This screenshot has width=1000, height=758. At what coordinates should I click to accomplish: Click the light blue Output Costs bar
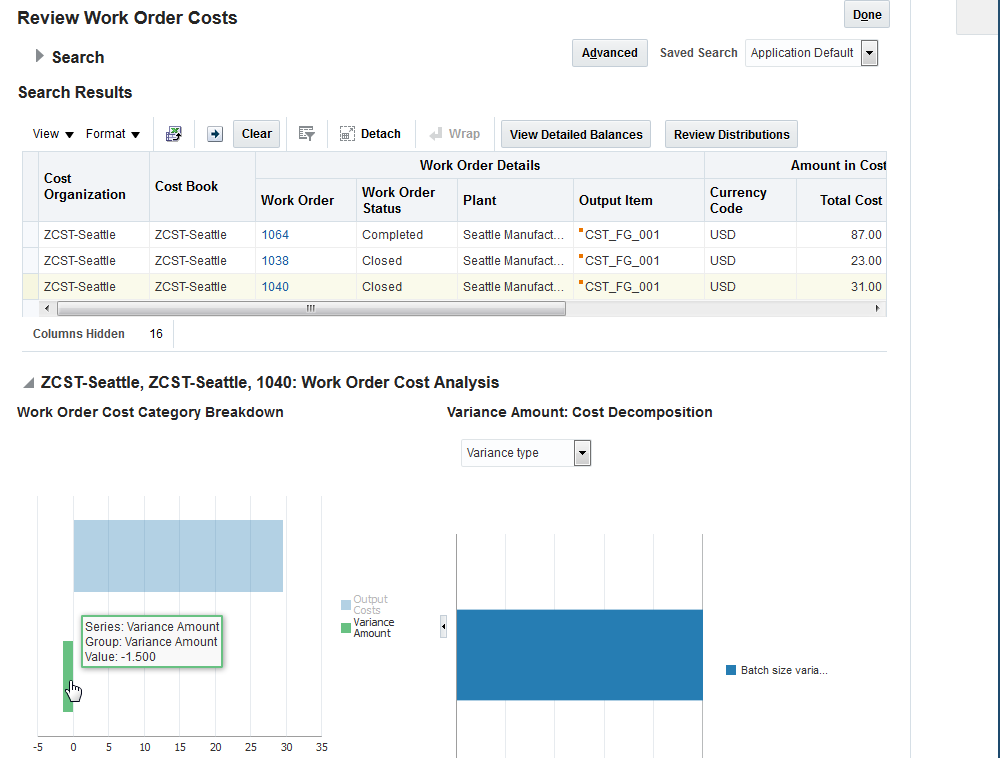coord(178,555)
